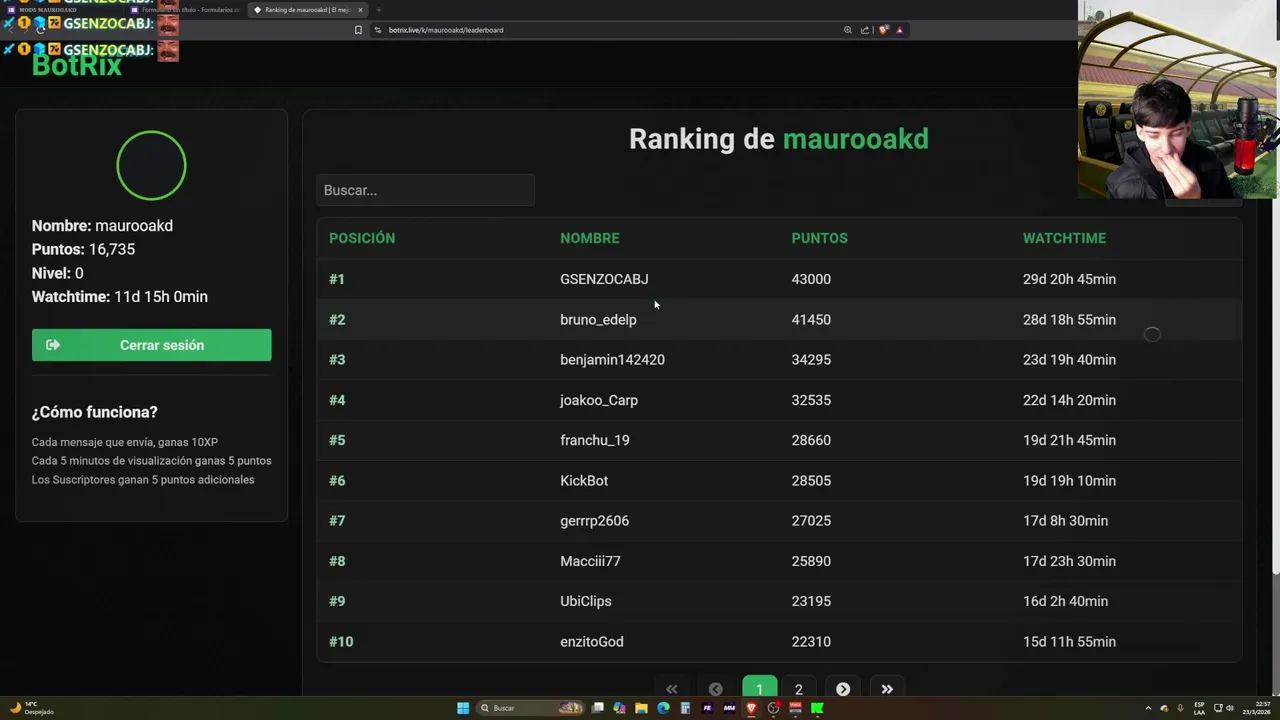Viewport: 1280px width, 720px height.
Task: Click the zoom magnifier icon in address bar
Action: pos(848,30)
